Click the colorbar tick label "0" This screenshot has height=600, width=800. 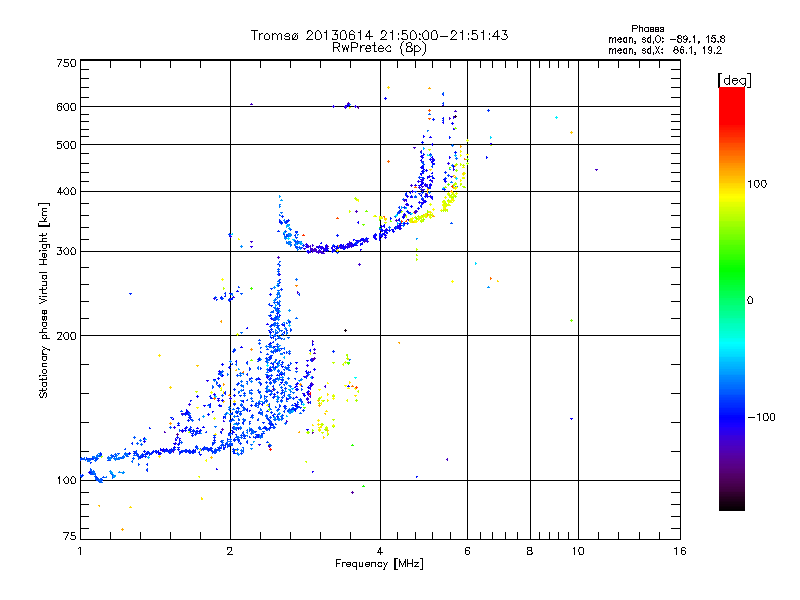pyautogui.click(x=750, y=301)
